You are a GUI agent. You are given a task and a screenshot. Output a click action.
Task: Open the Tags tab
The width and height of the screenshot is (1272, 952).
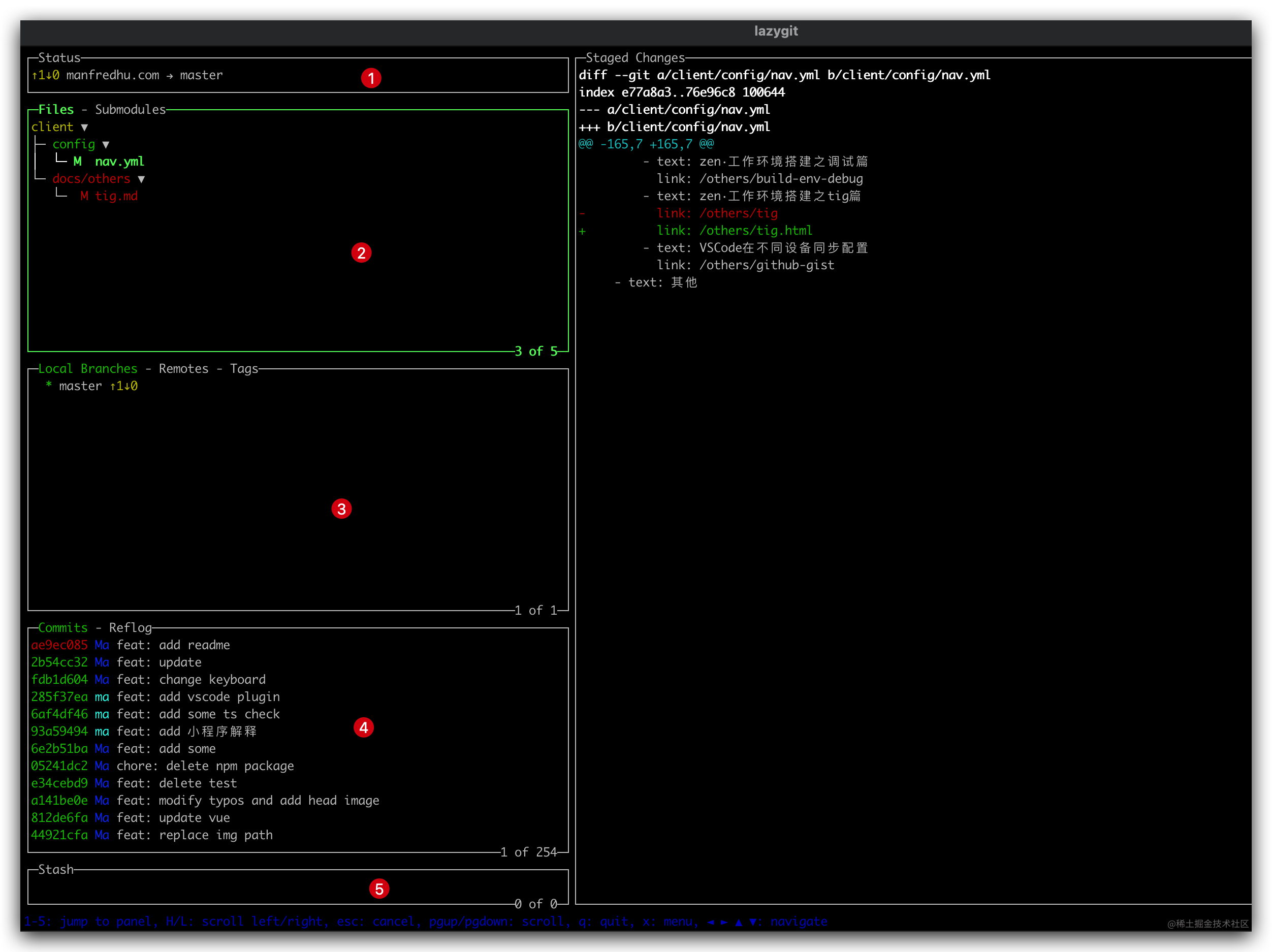click(244, 368)
